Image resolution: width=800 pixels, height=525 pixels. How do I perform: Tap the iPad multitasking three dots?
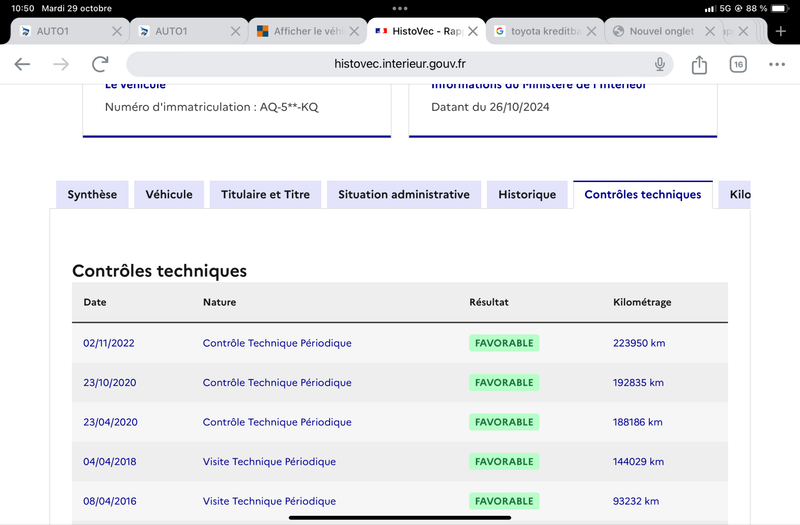coord(400,8)
